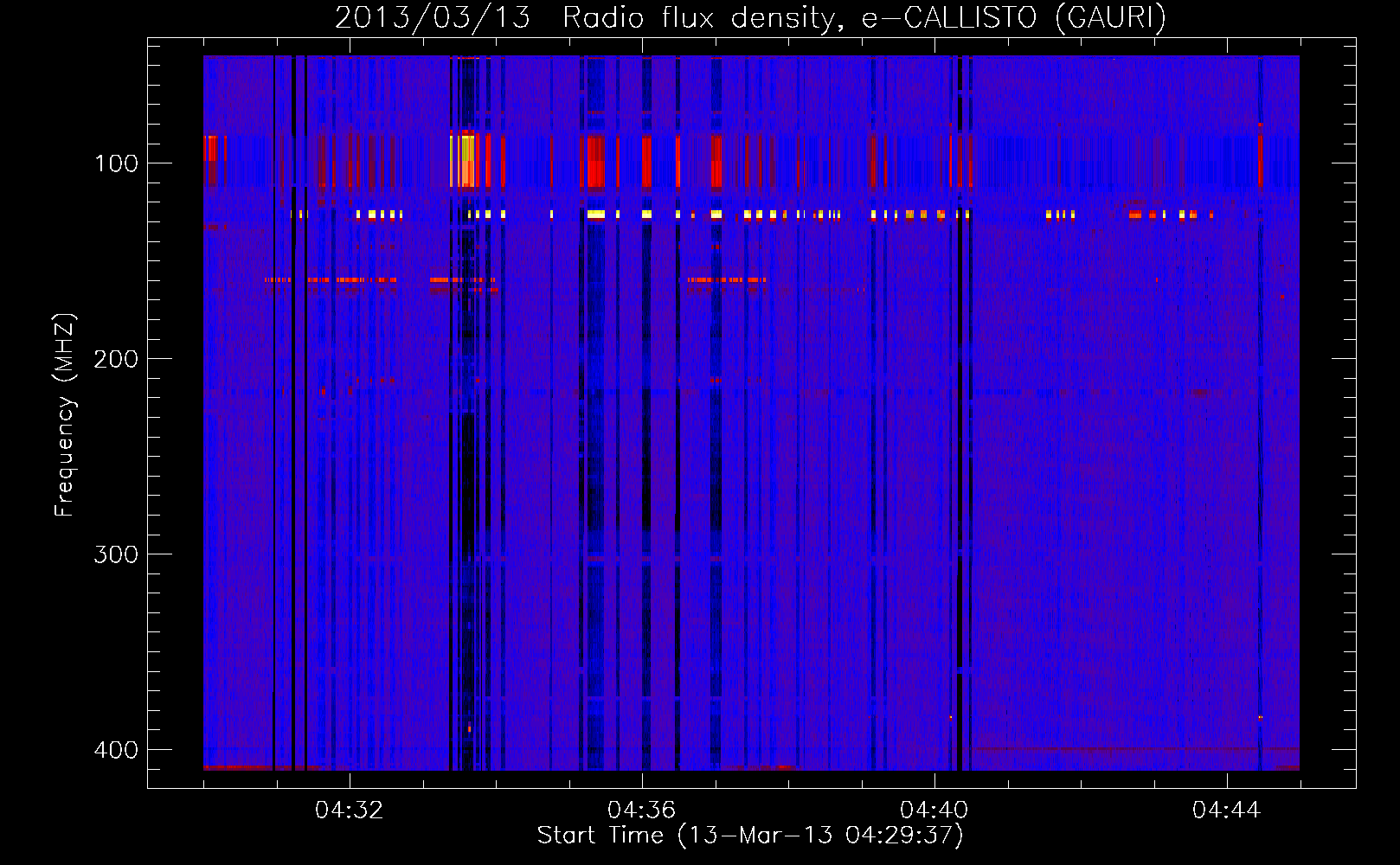
Task: Click the 04:36 time tick label
Action: pos(642,811)
